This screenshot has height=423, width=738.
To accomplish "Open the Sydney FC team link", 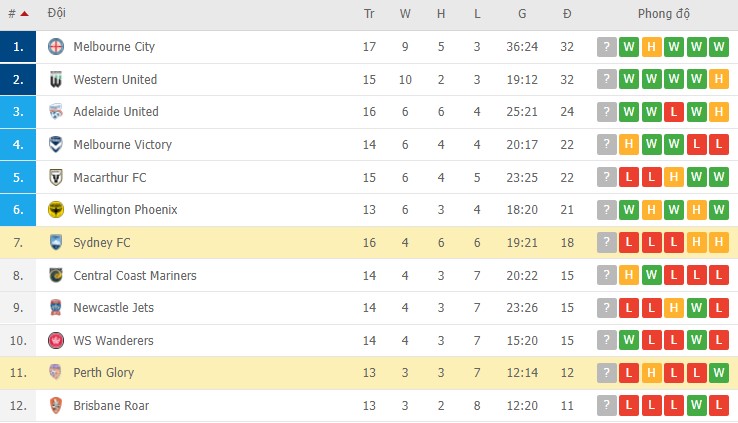I will [102, 243].
